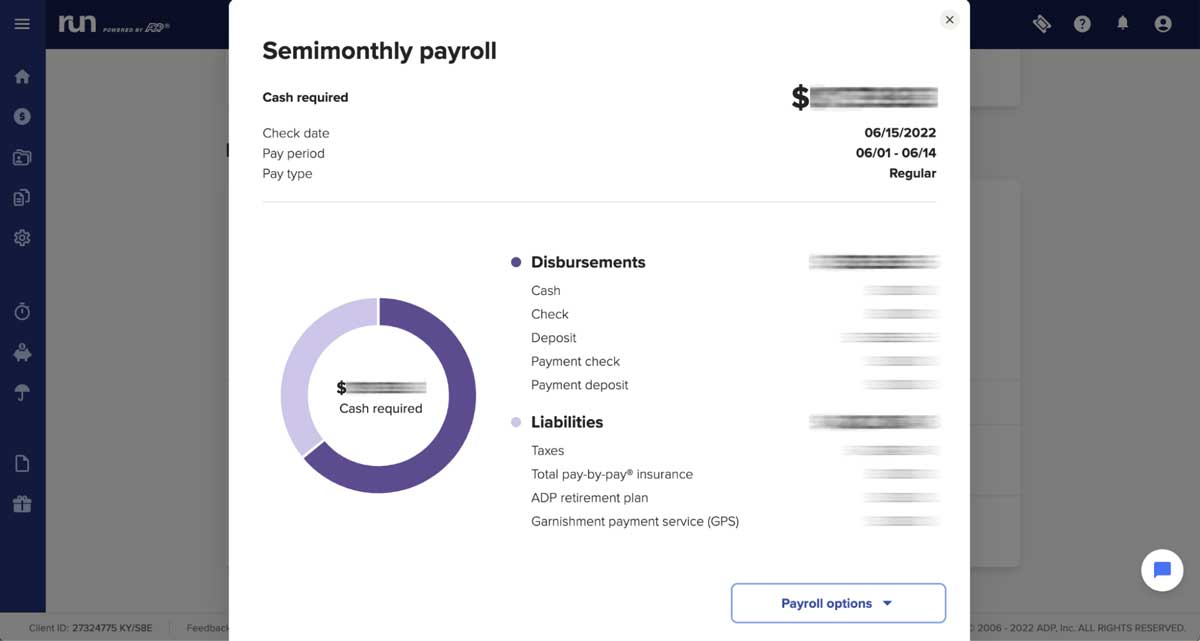Click the piggy bank retirement icon
Screen dimensions: 1200x641
point(22,352)
